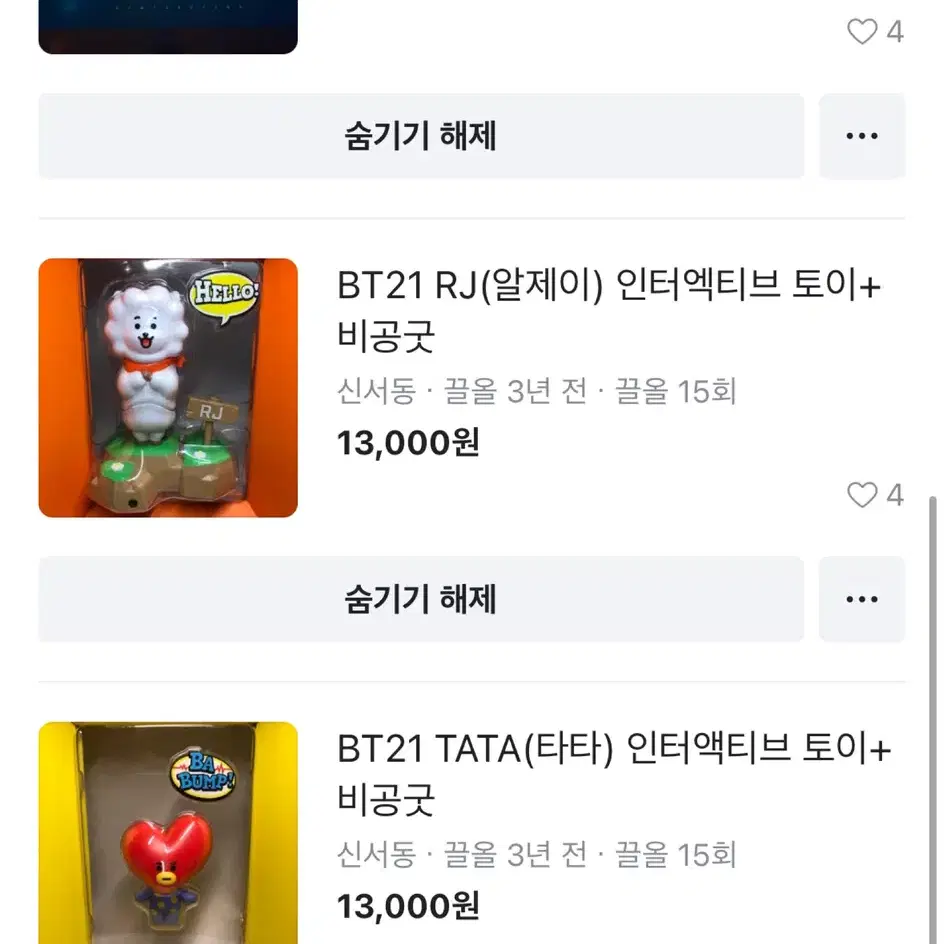Click the vertical scrollbar on right edge
This screenshot has width=944, height=944.
[x=933, y=719]
